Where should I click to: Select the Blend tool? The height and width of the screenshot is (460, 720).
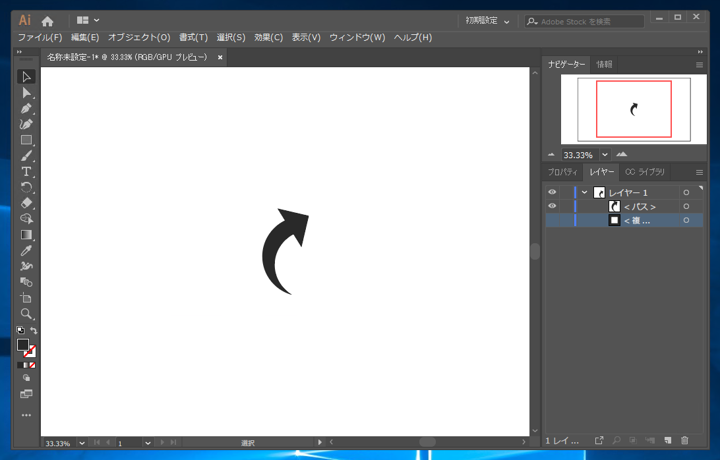coord(26,282)
